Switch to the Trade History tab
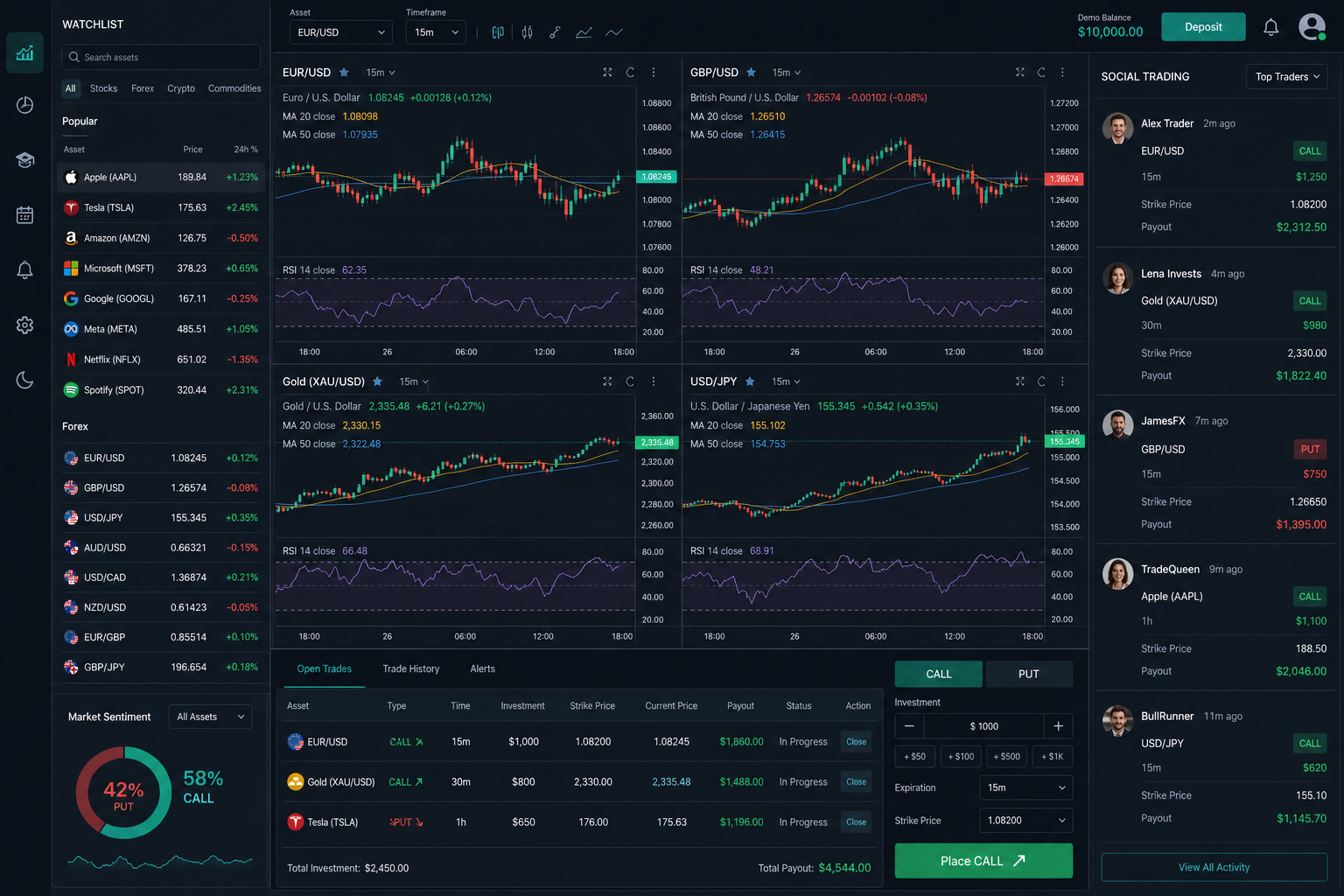The height and width of the screenshot is (896, 1344). click(x=411, y=668)
